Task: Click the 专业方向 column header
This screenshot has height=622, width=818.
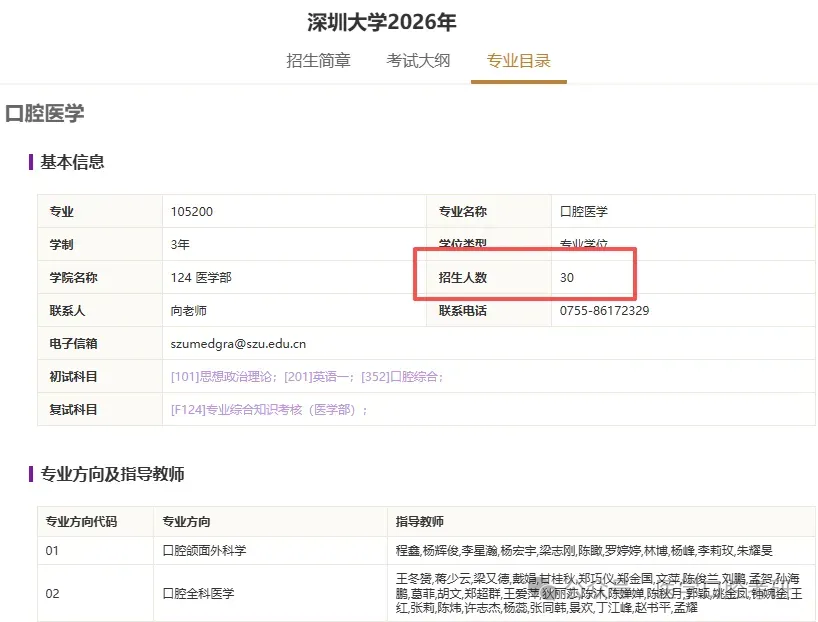Action: coord(270,521)
